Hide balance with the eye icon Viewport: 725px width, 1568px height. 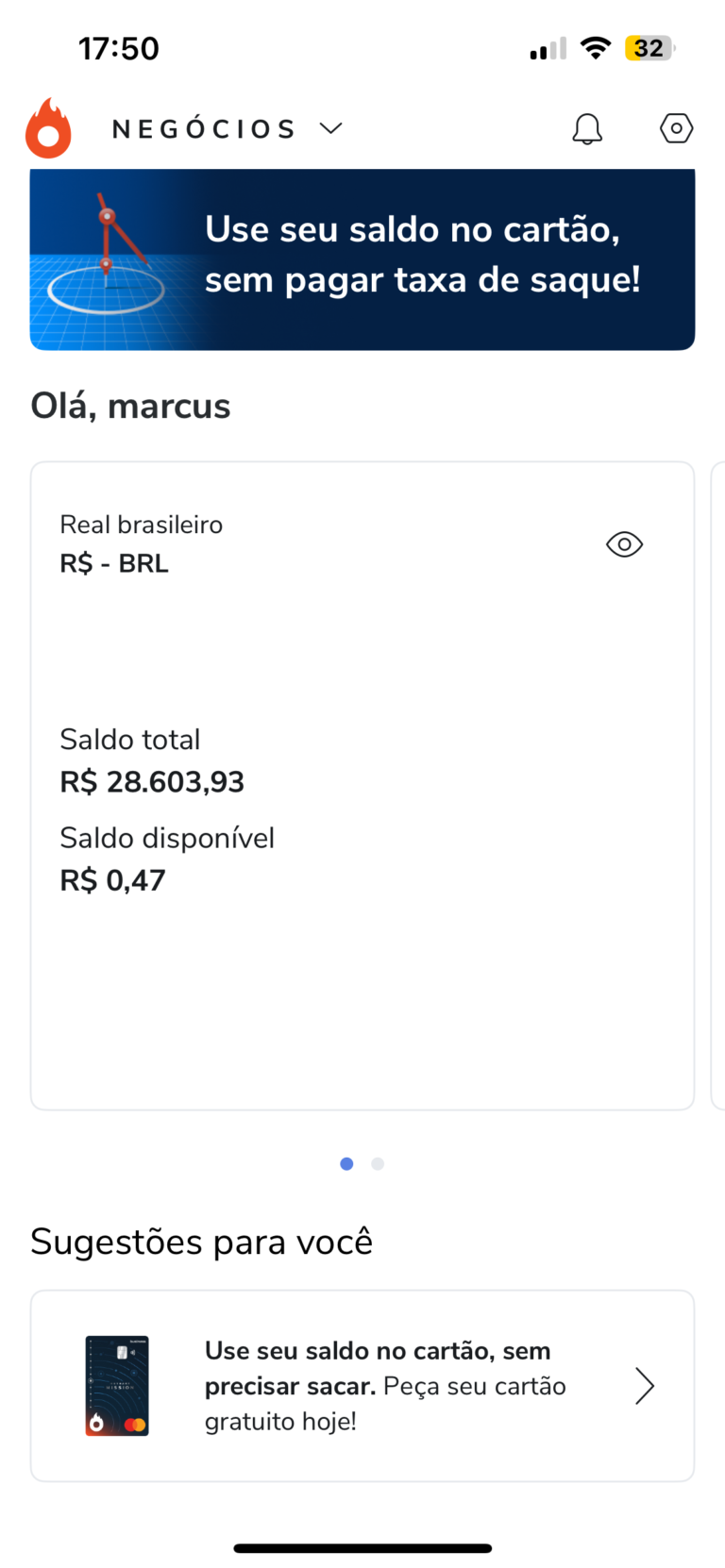pyautogui.click(x=624, y=544)
